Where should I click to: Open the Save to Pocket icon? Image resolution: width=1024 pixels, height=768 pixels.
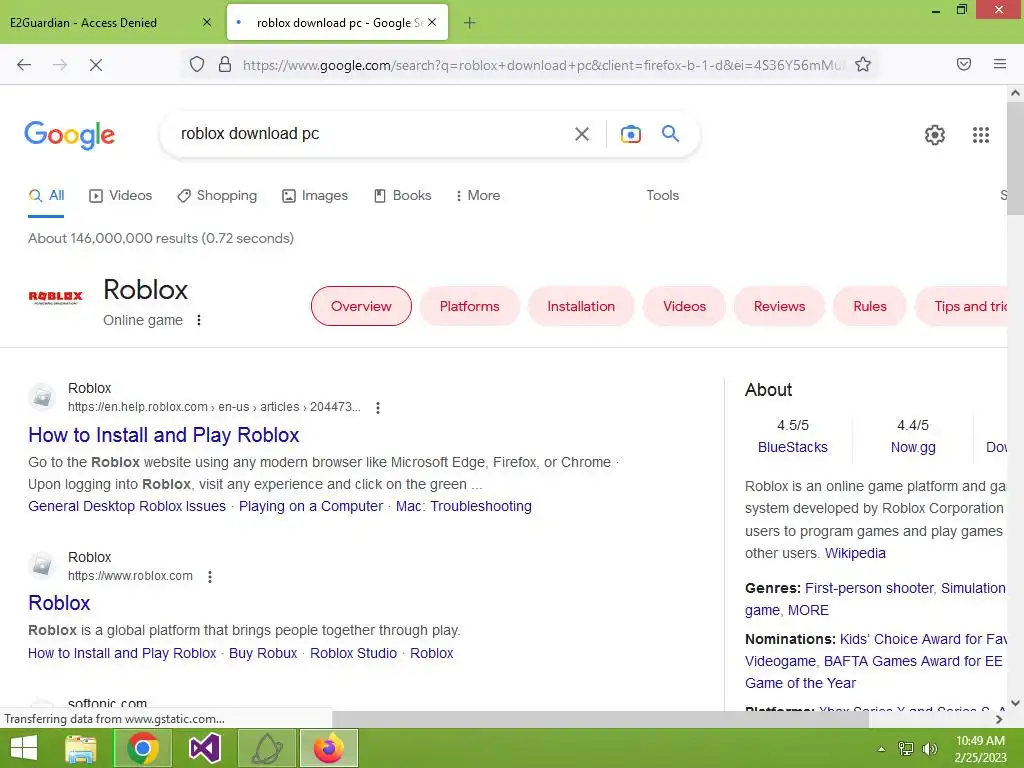point(964,64)
